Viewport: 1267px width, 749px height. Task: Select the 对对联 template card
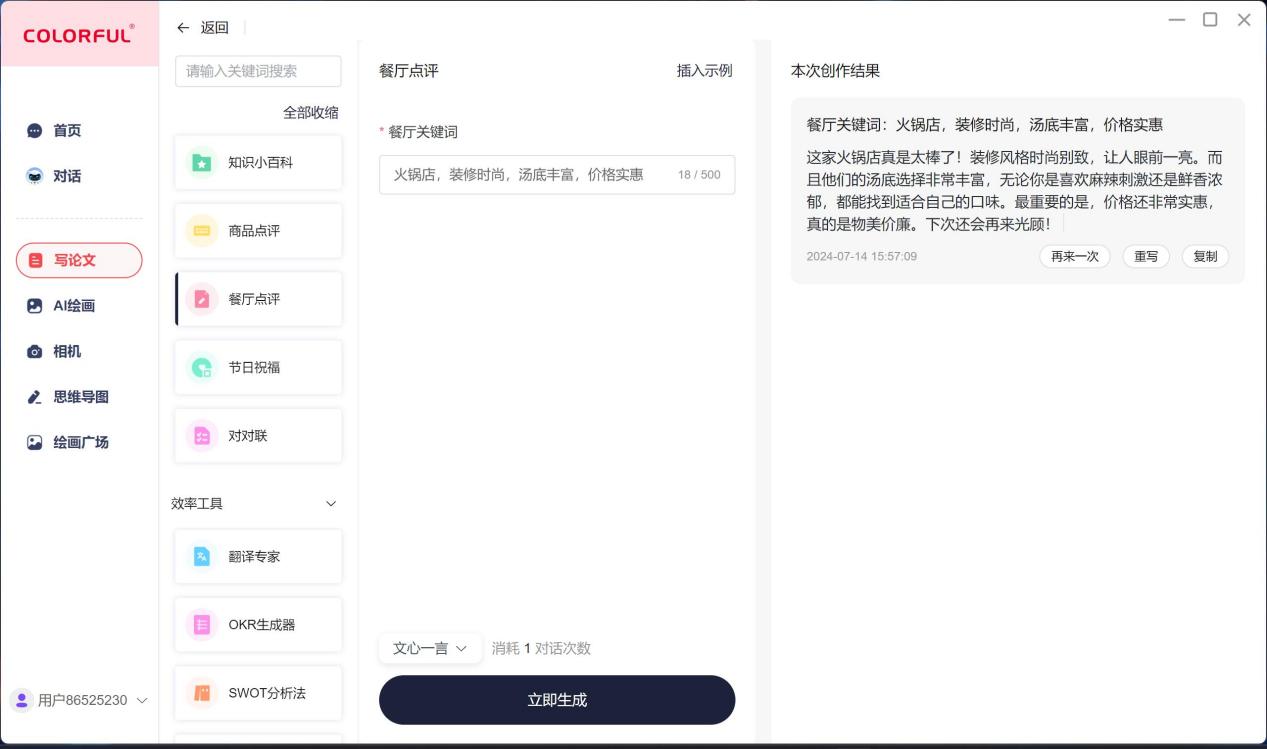coord(258,436)
